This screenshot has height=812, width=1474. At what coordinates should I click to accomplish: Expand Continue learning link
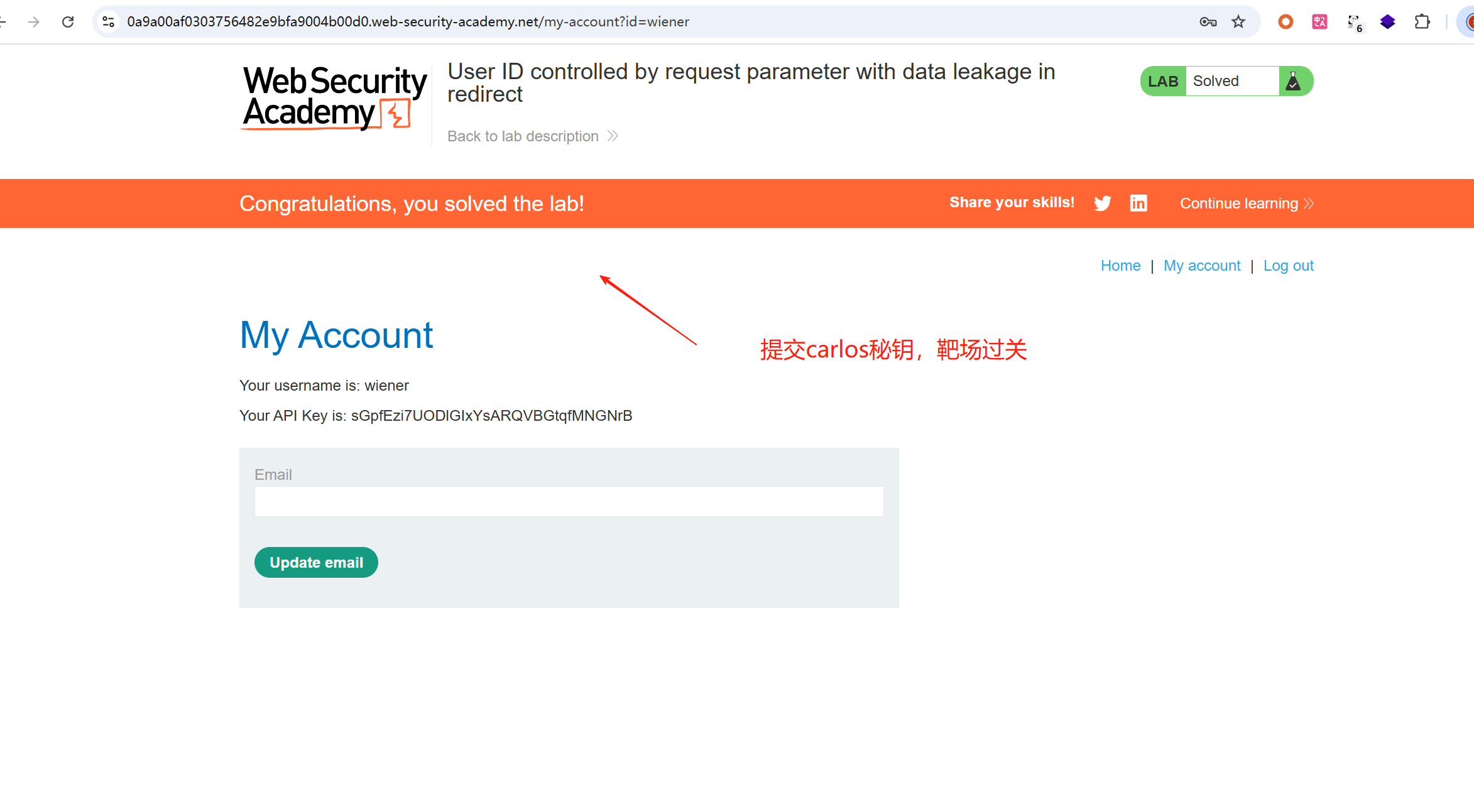pyautogui.click(x=1246, y=203)
